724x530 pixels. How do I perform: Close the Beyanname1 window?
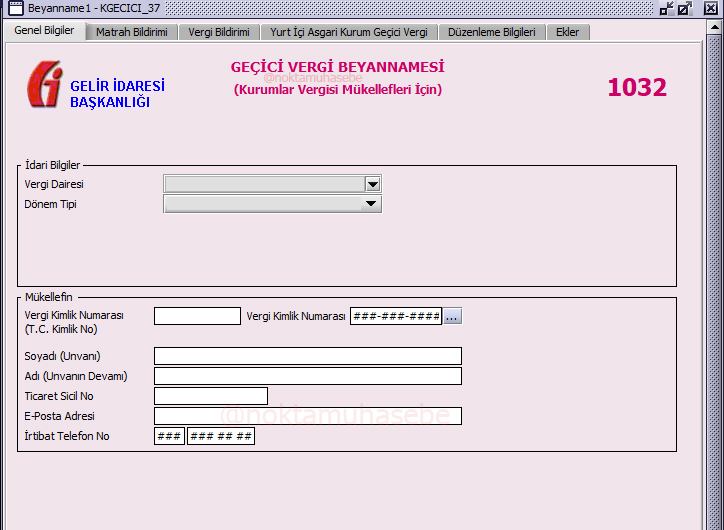tap(711, 8)
